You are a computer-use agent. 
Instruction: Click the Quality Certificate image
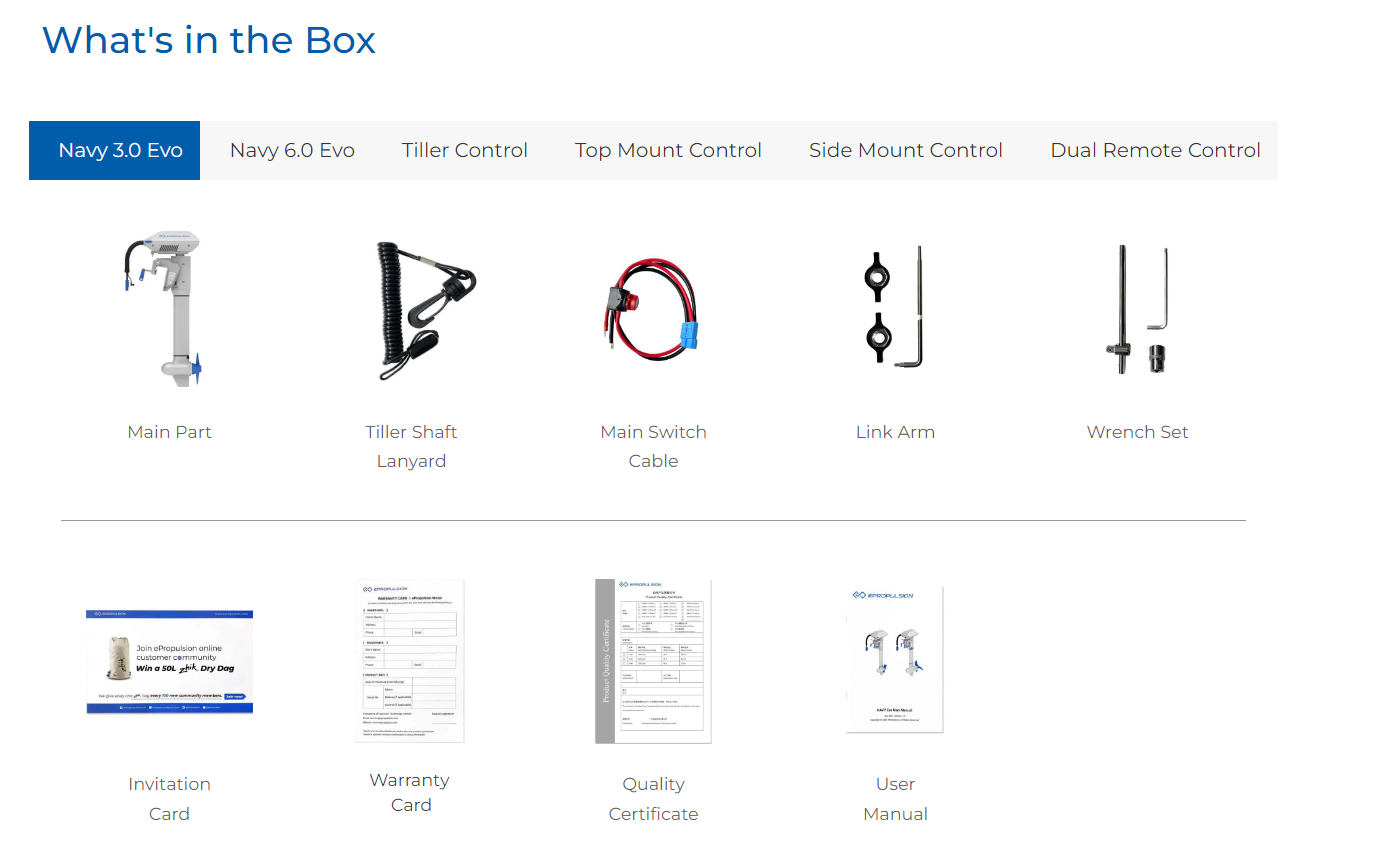tap(653, 661)
